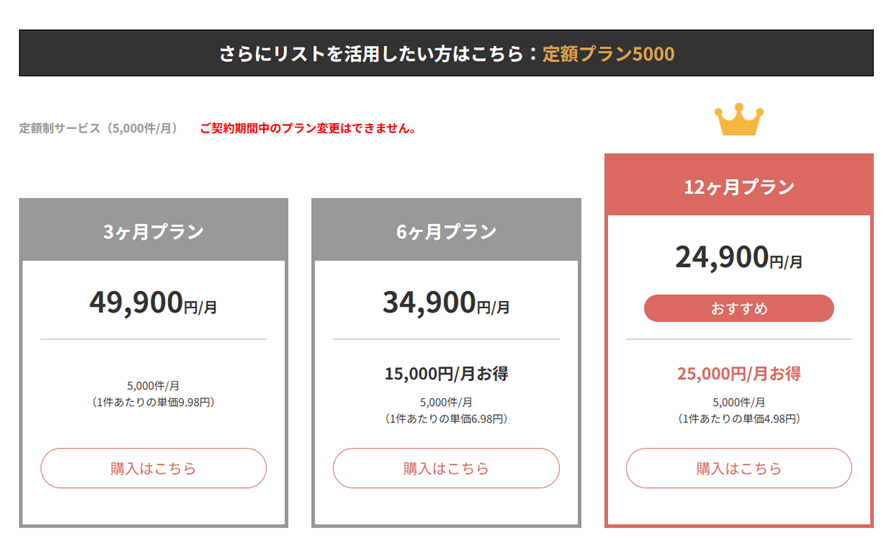Click the 49,900円/月 price
Viewport: 889px width, 554px height.
coord(153,302)
